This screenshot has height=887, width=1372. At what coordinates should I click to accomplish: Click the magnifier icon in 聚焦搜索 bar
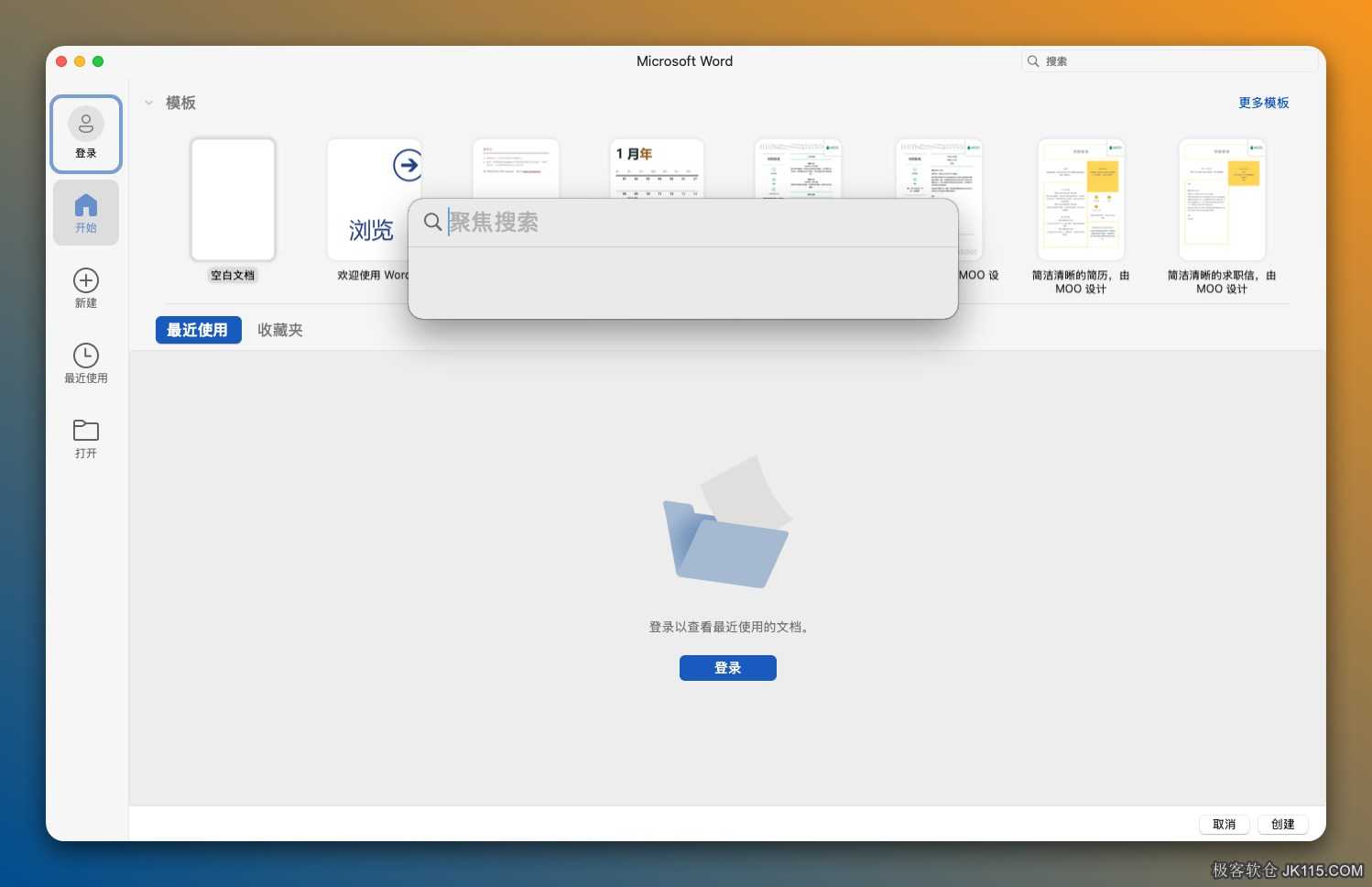433,222
